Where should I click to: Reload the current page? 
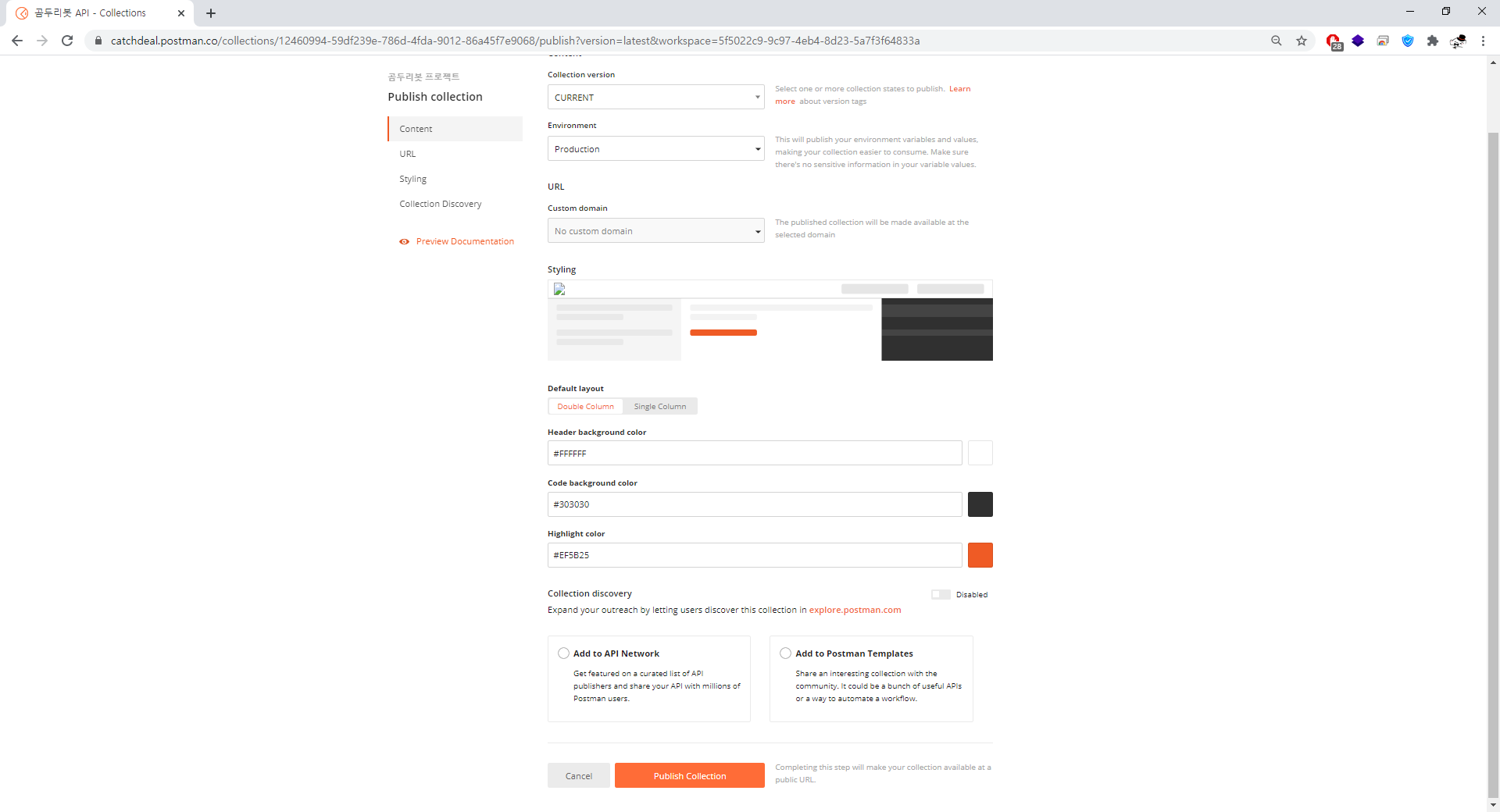pyautogui.click(x=67, y=41)
